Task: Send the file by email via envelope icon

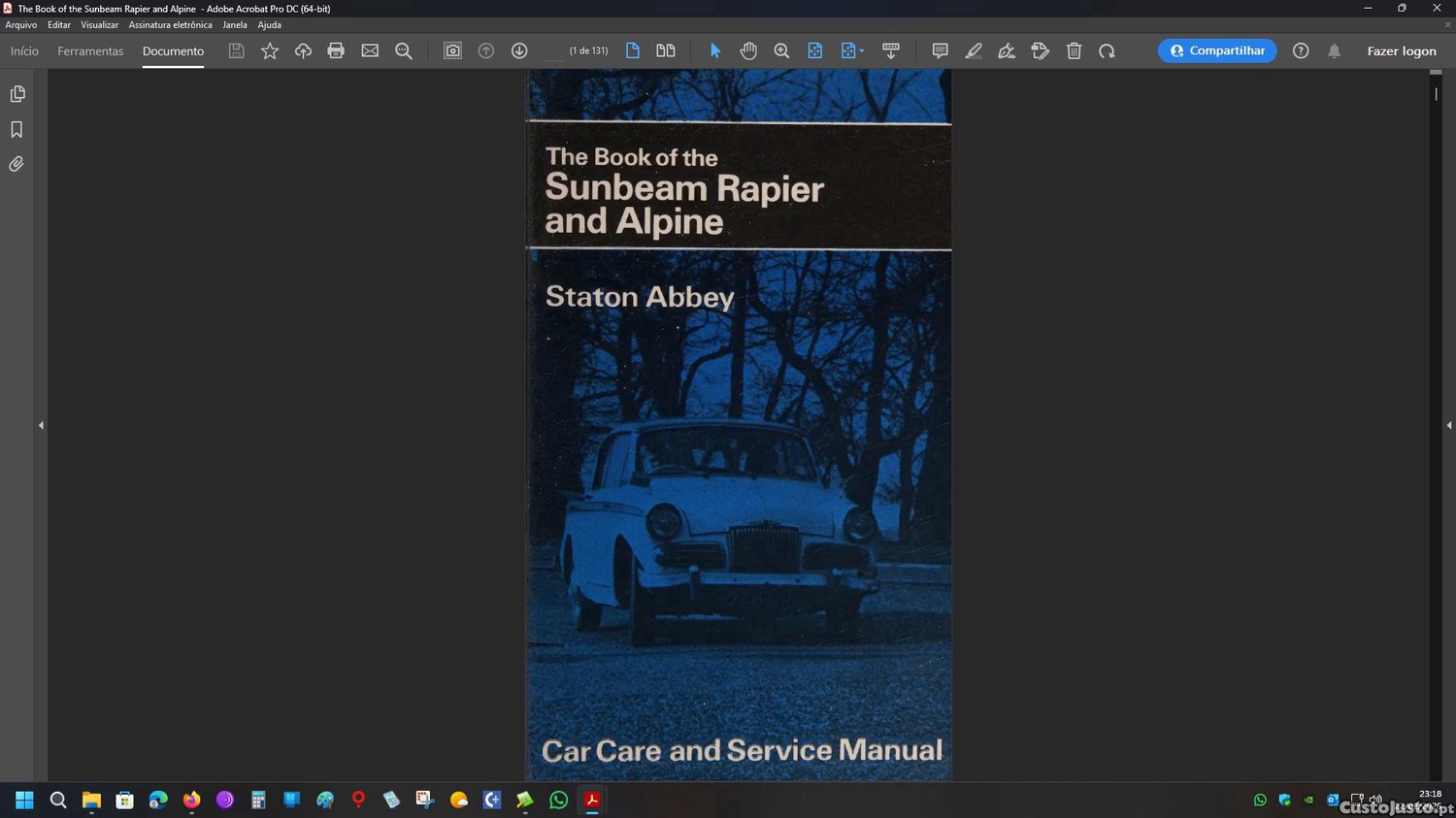Action: (370, 51)
